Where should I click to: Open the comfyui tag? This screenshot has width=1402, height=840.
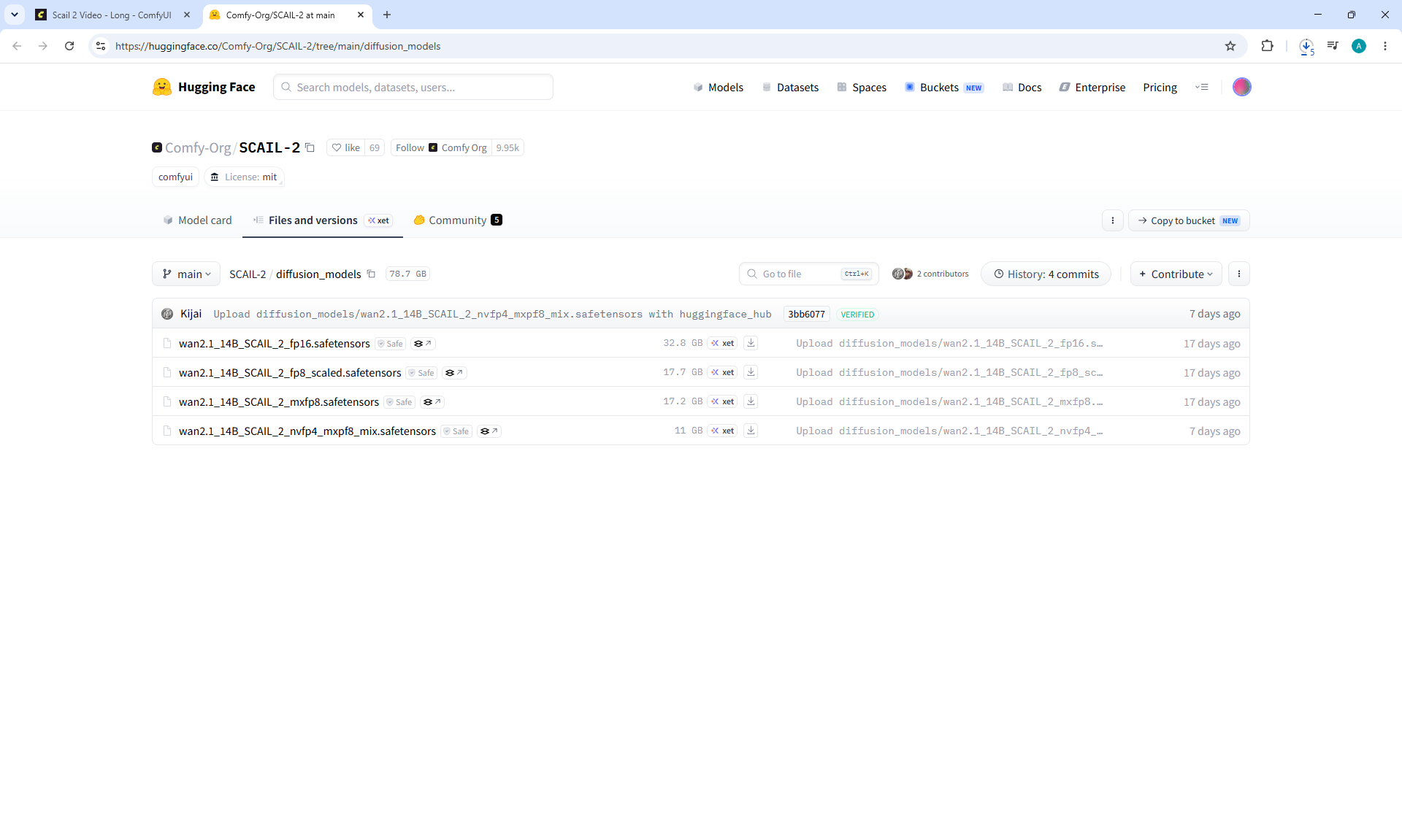click(175, 177)
